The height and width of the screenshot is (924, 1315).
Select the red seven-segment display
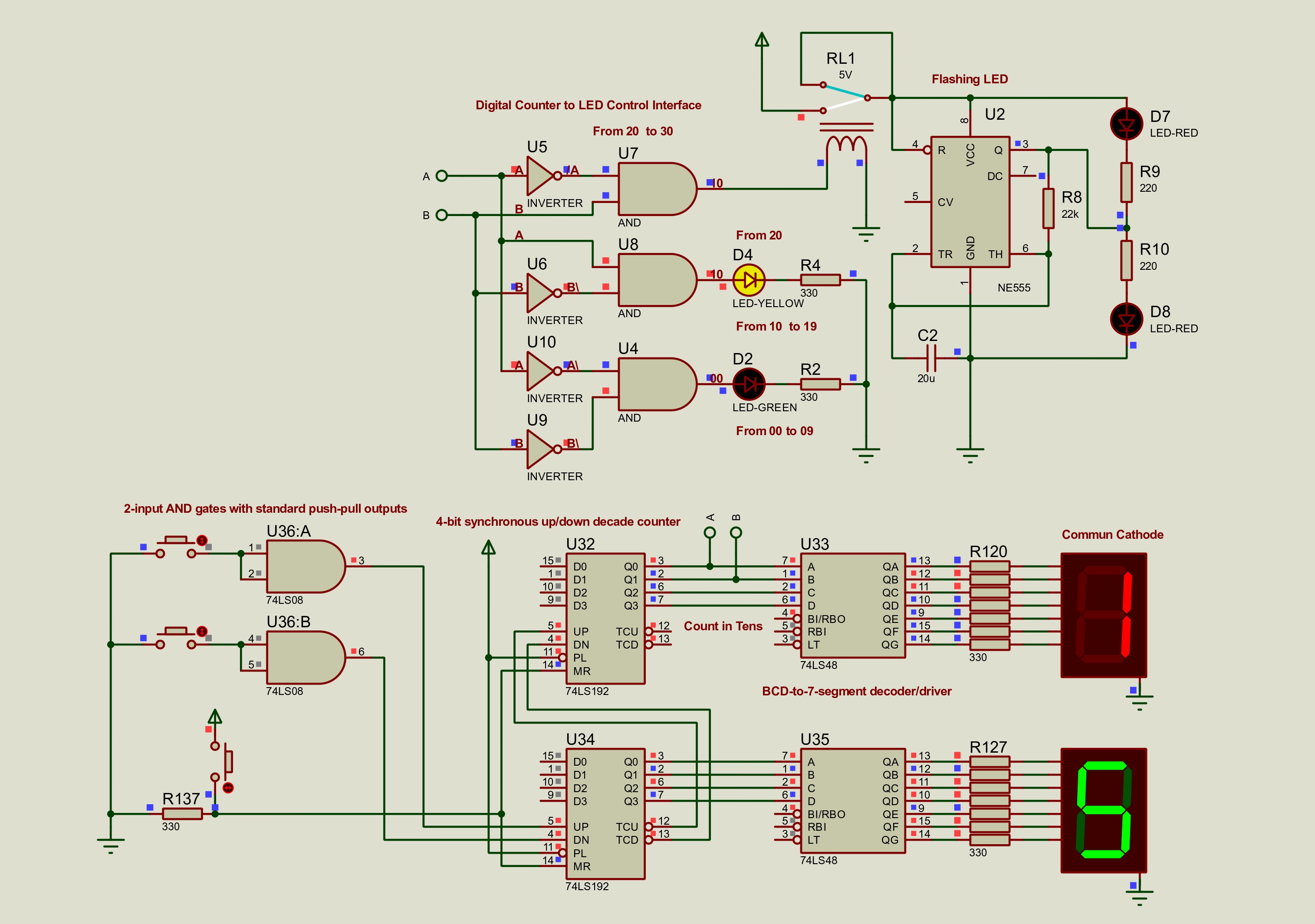click(1104, 615)
